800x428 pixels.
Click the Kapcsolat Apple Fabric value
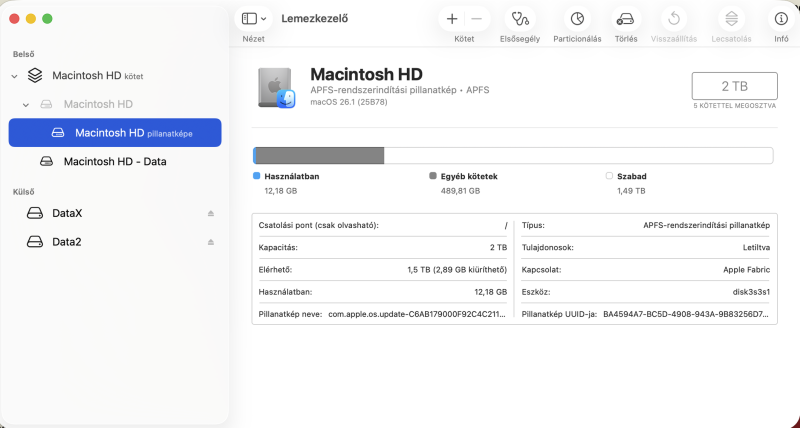[746, 270]
